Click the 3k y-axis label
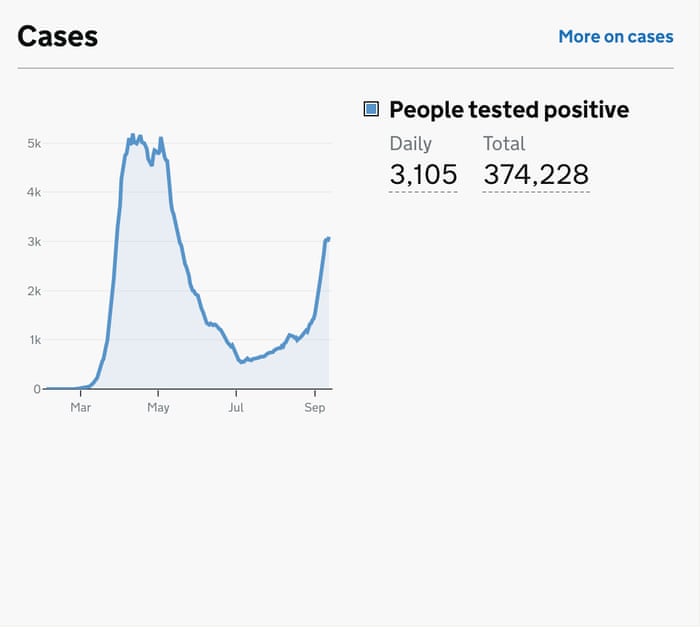The width and height of the screenshot is (700, 628). click(x=34, y=242)
